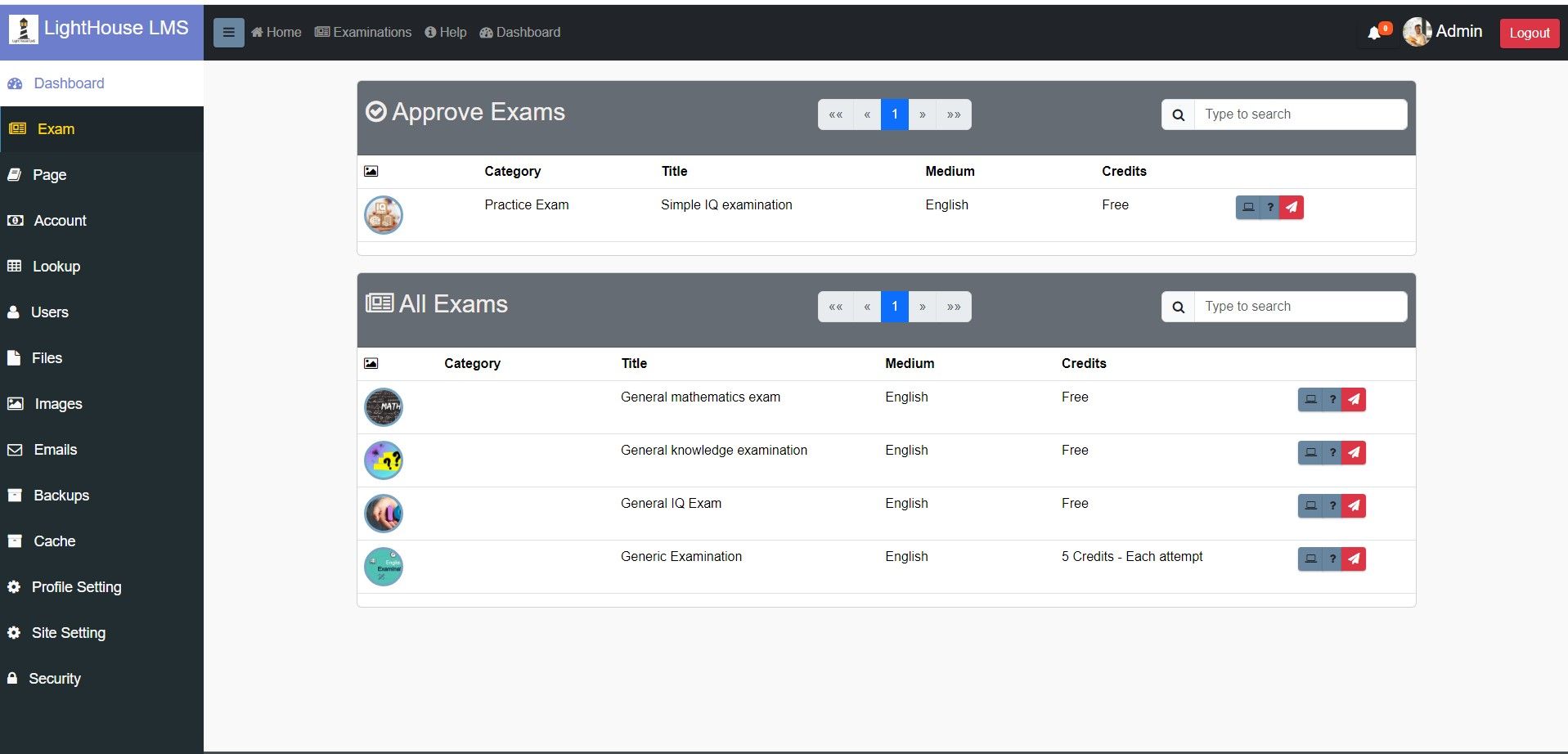Click the search icon in Approve Exams
1568x754 pixels.
click(1178, 115)
